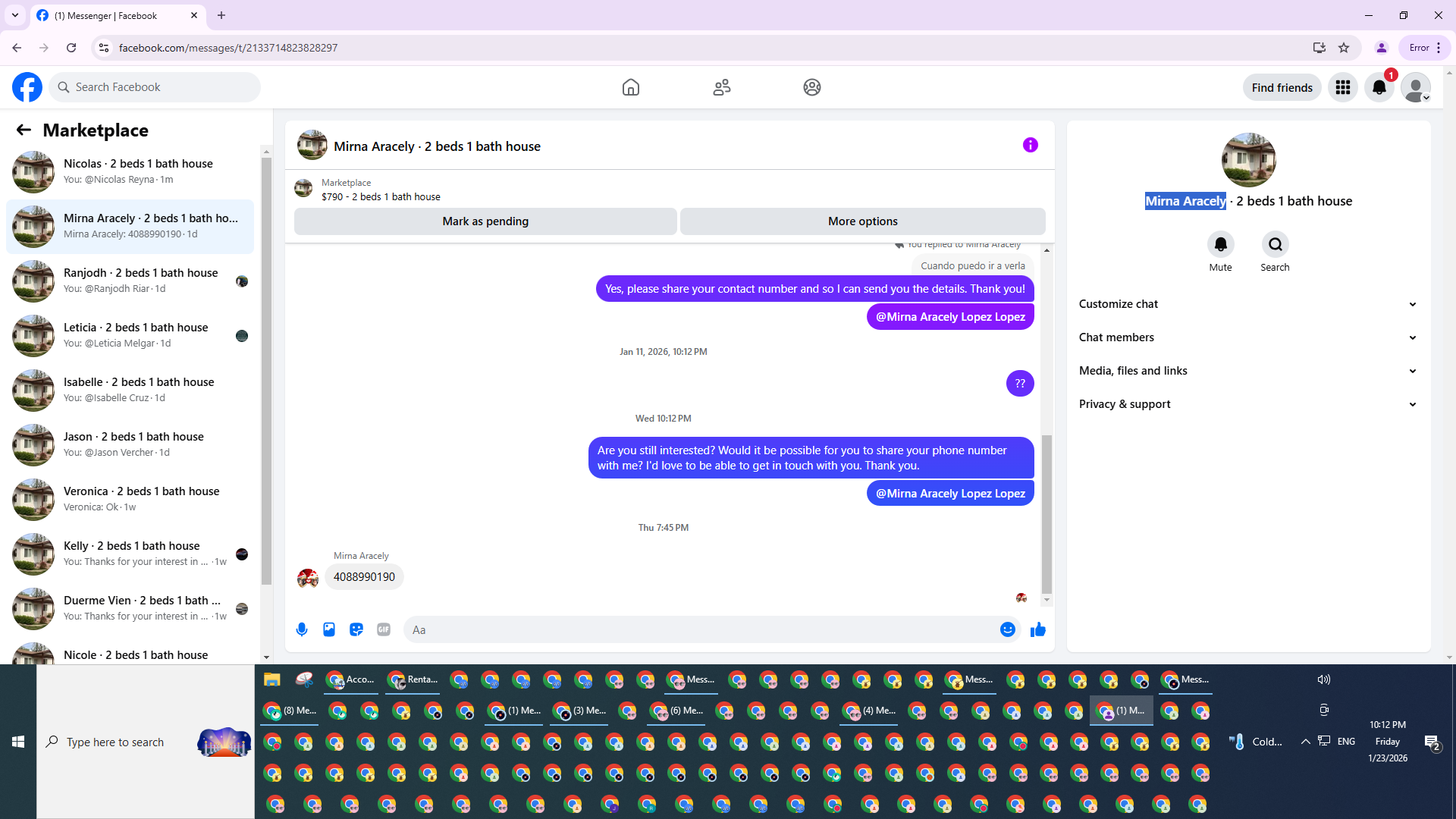The width and height of the screenshot is (1456, 819).
Task: Expand Customize chat section
Action: coord(1247,304)
